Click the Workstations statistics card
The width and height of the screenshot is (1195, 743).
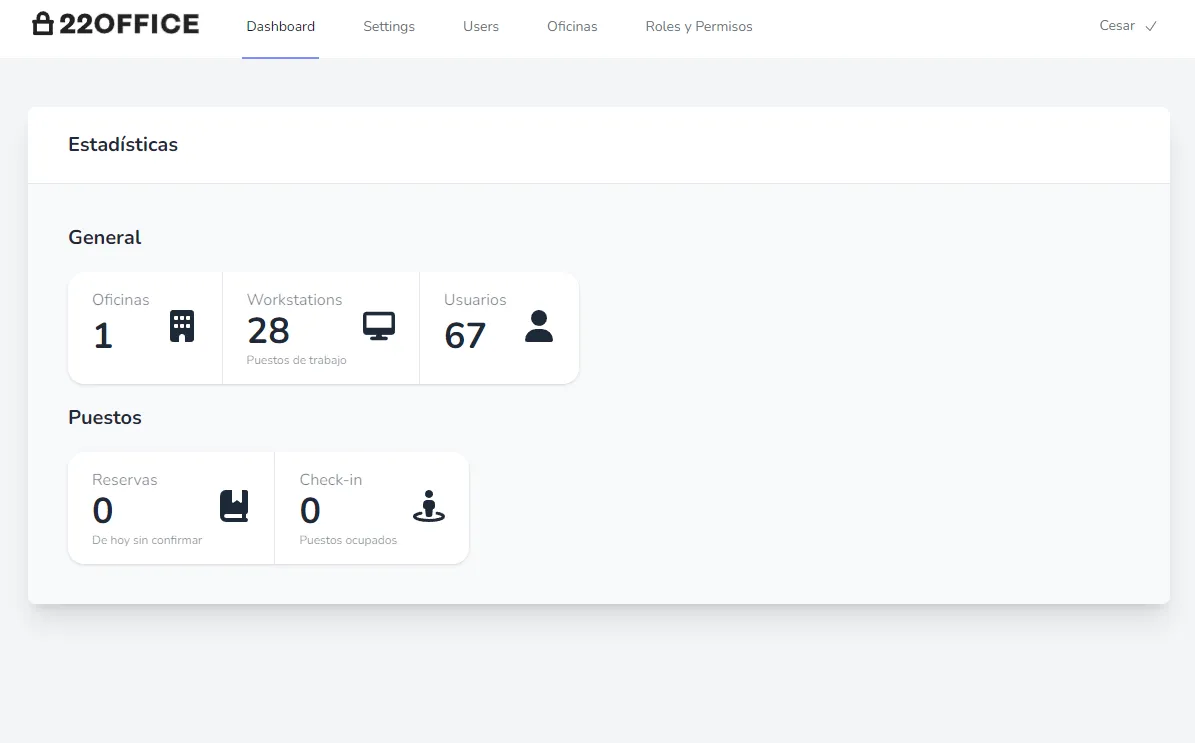tap(320, 327)
